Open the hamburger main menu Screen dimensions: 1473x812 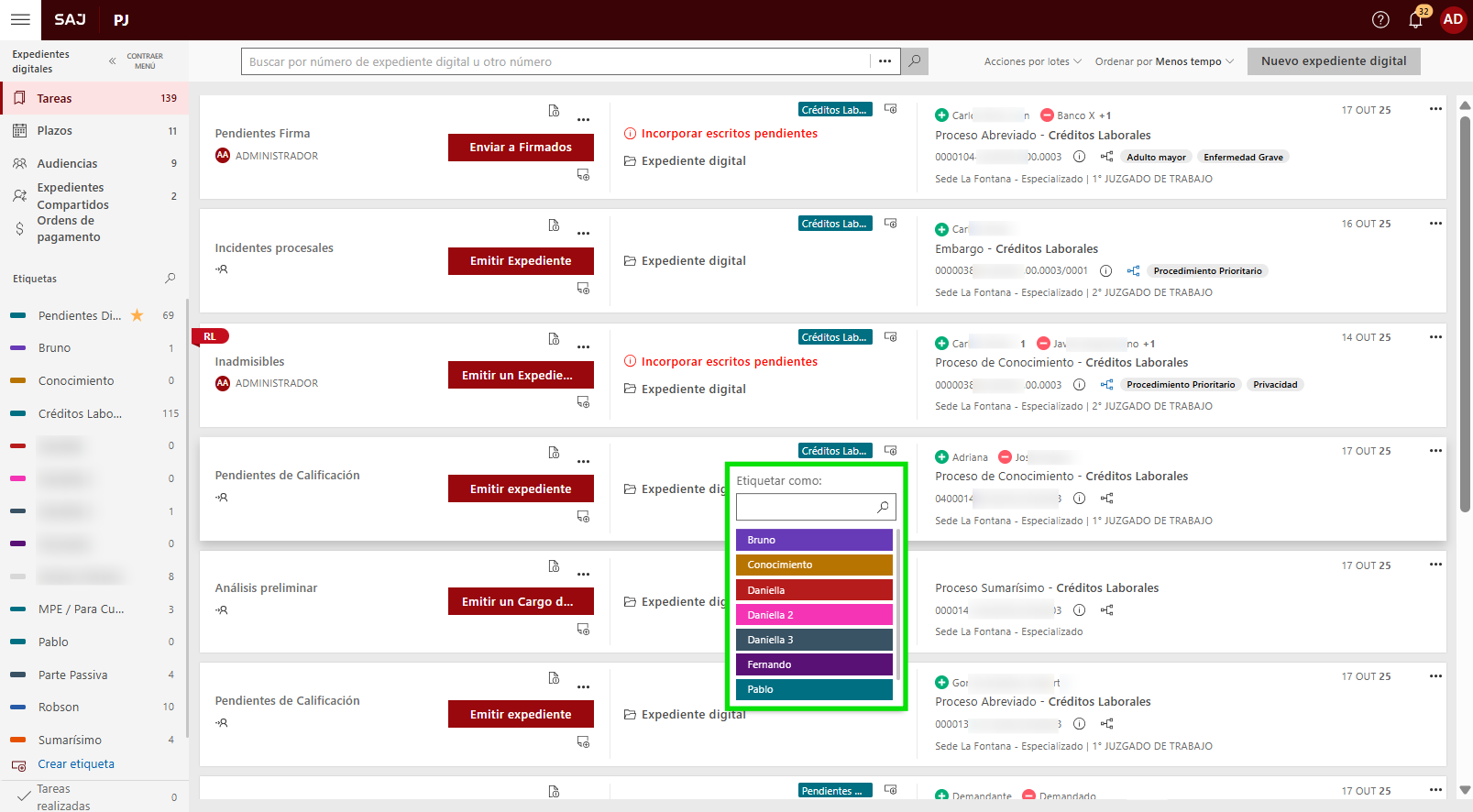pos(20,19)
